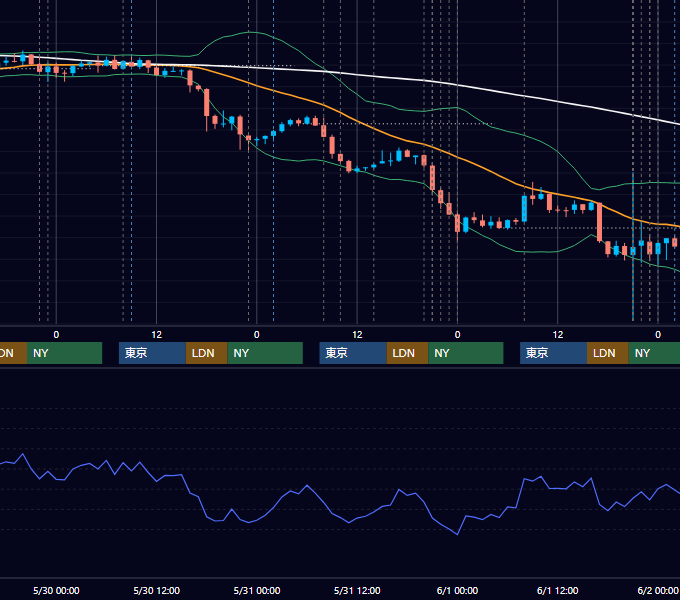Click the 5/30 00:00 date label
The height and width of the screenshot is (600, 680).
56,590
